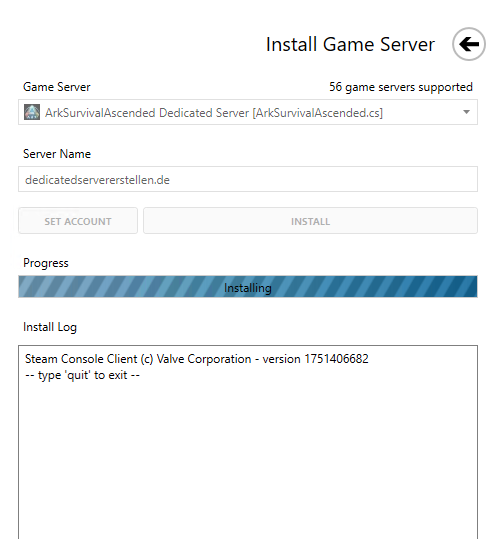Focus the Server Name input field

[248, 179]
